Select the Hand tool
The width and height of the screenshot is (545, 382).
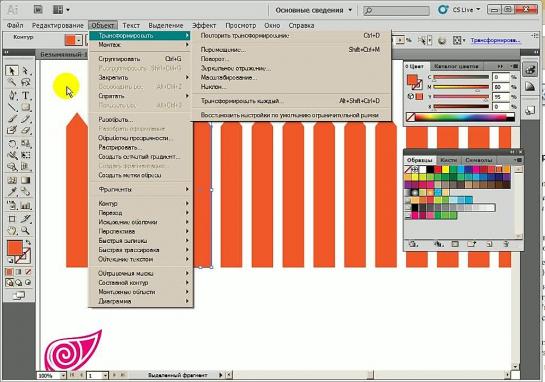[12, 230]
